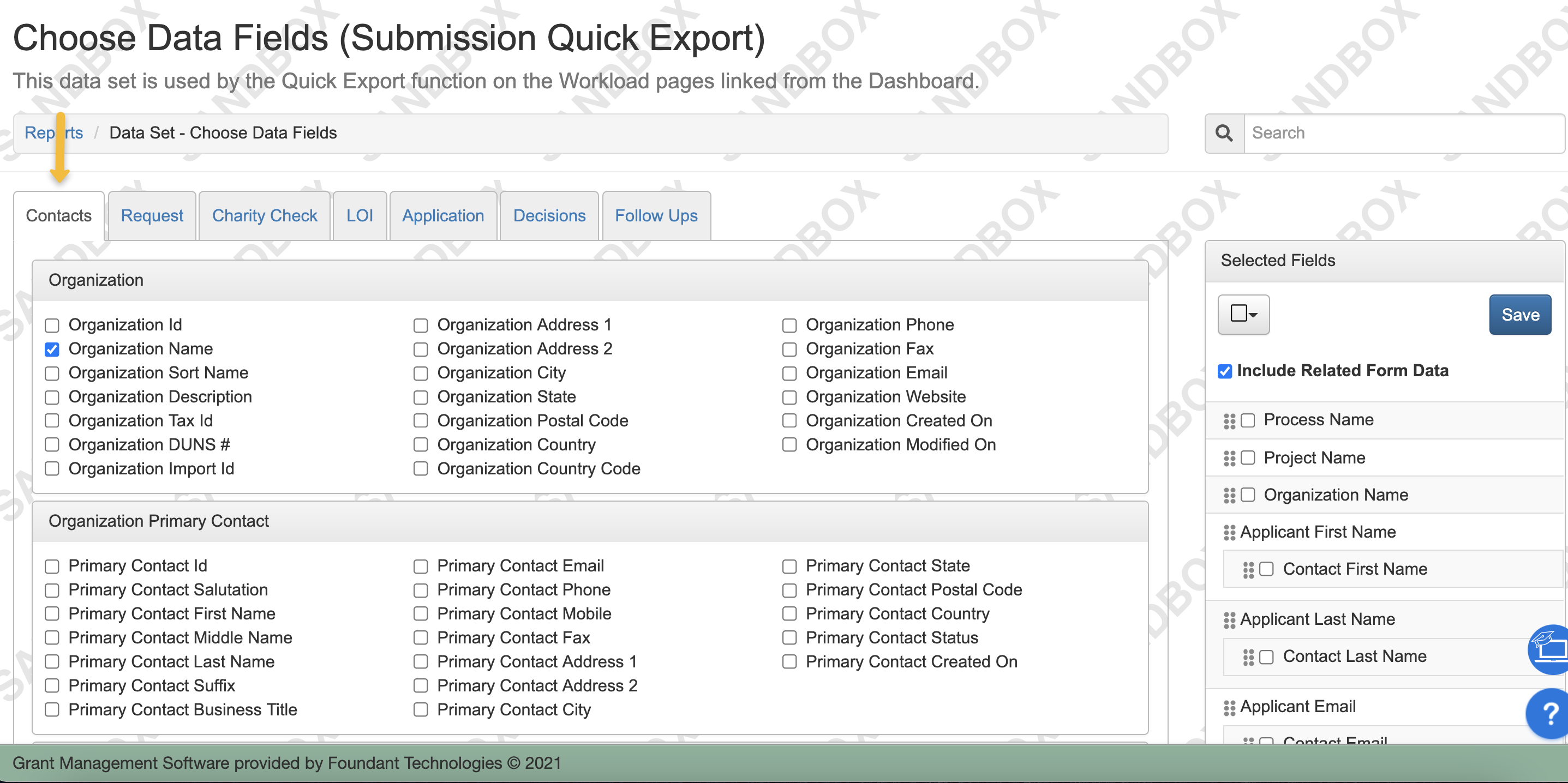Check Organization Name in Selected Fields
This screenshot has width=1568, height=783.
click(1248, 495)
